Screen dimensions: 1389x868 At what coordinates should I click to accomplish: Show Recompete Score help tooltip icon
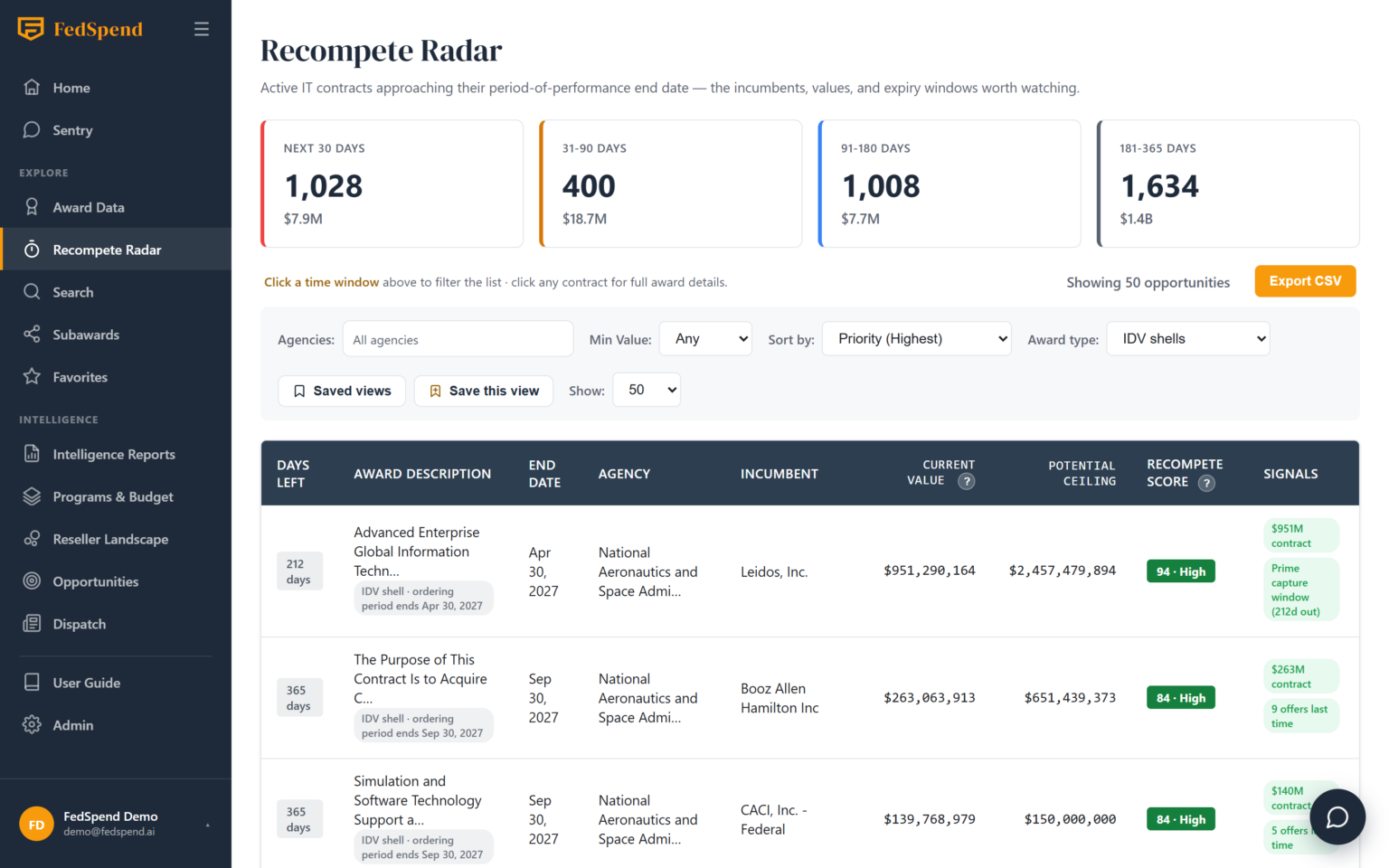1206,484
